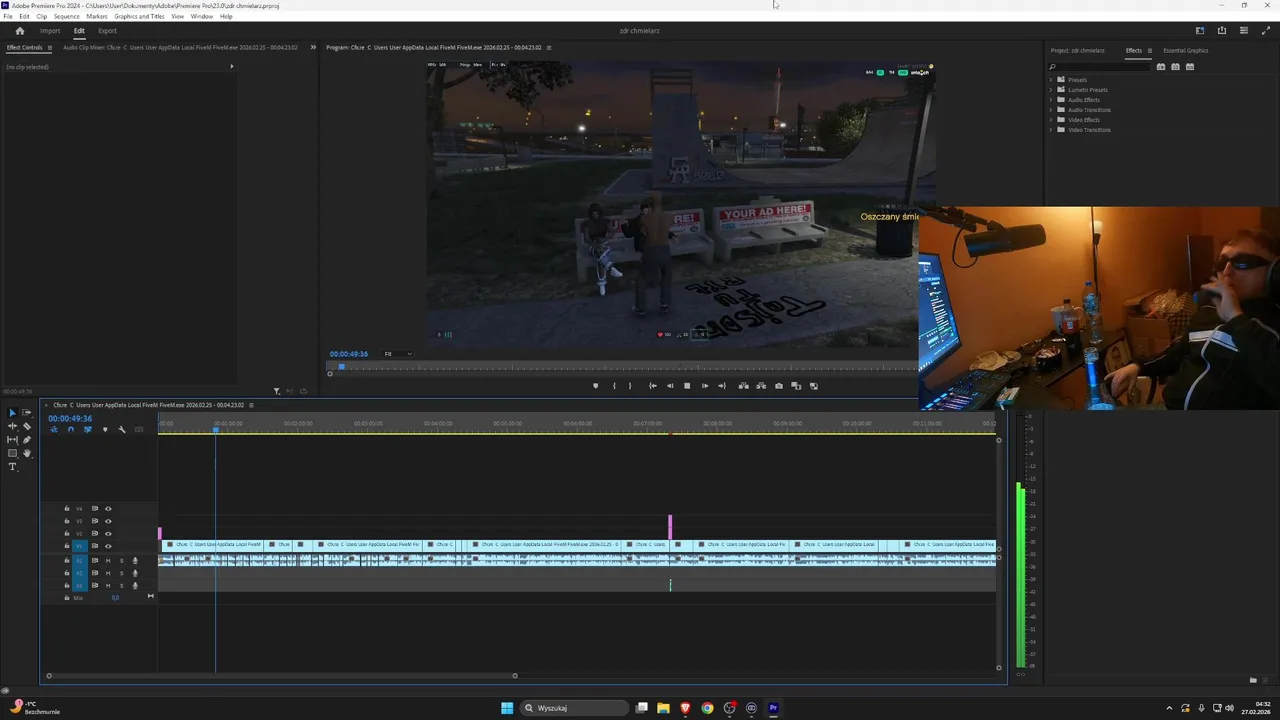
Task: Toggle Linked Selection in timeline
Action: coord(87,430)
